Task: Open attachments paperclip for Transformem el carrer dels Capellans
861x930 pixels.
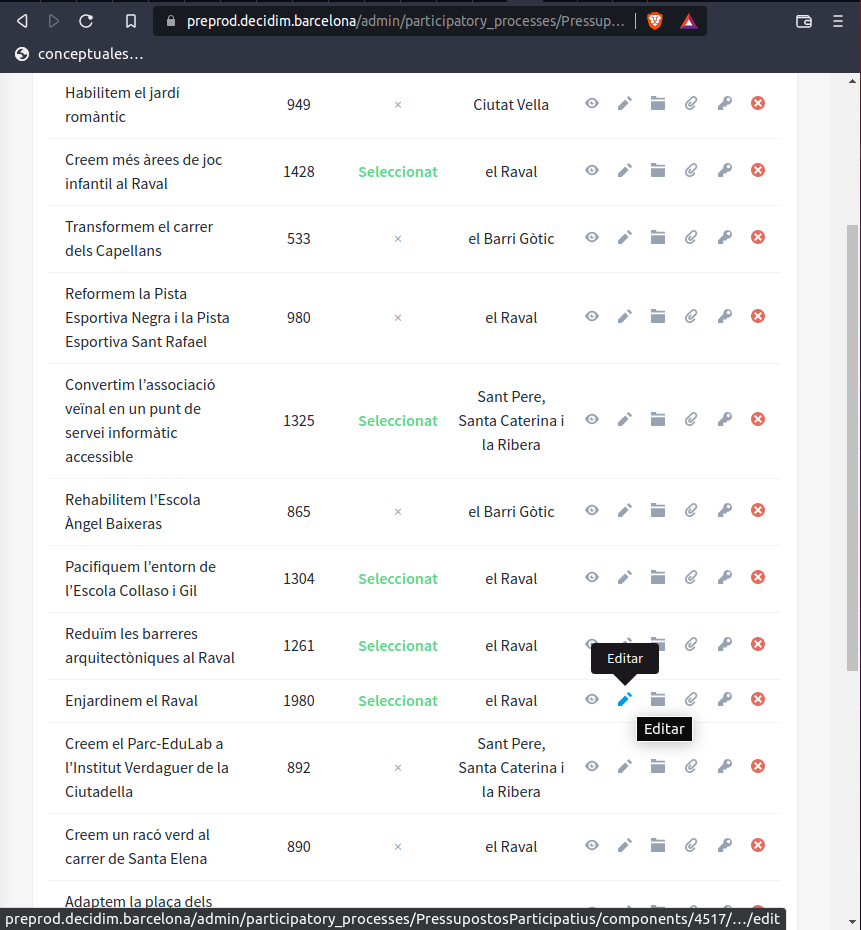Action: pos(691,238)
